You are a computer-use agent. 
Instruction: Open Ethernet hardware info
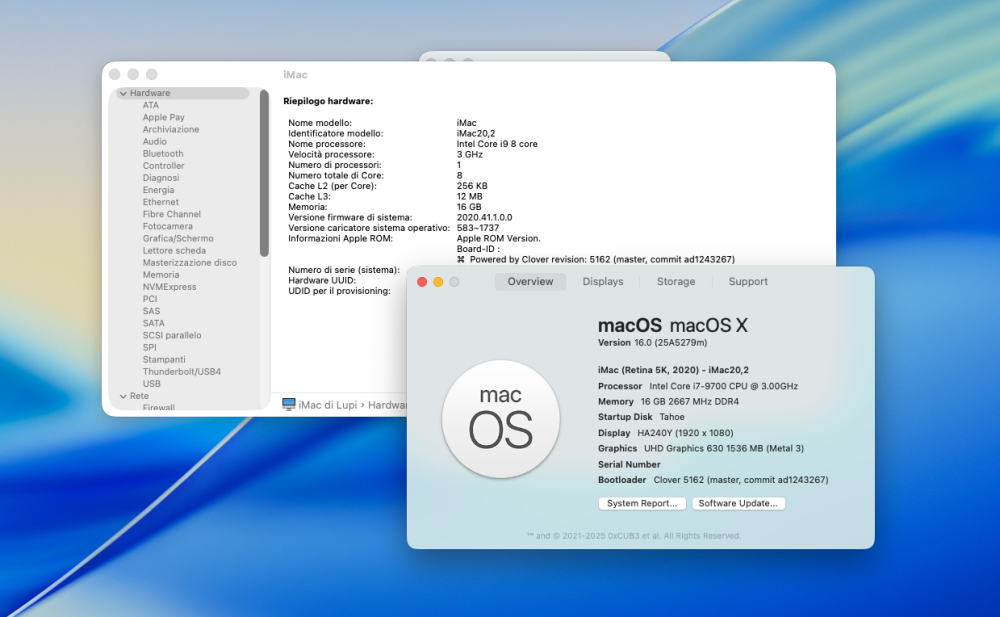[161, 202]
